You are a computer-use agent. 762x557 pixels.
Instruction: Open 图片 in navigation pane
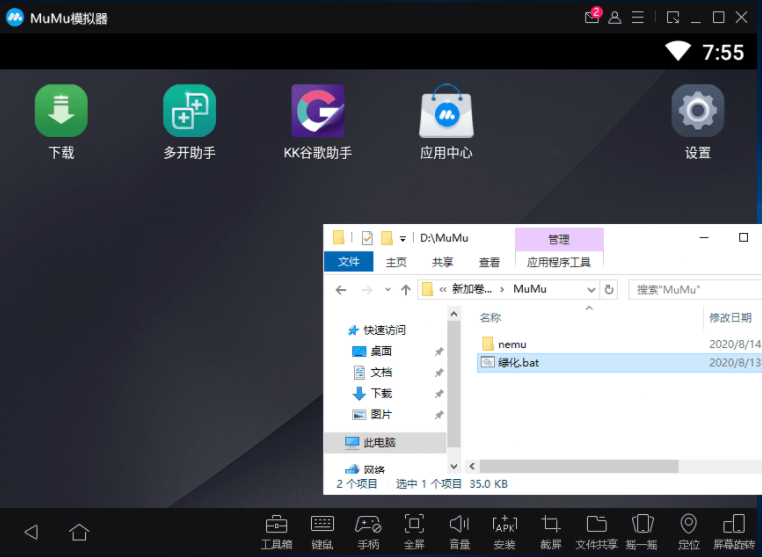(x=381, y=415)
